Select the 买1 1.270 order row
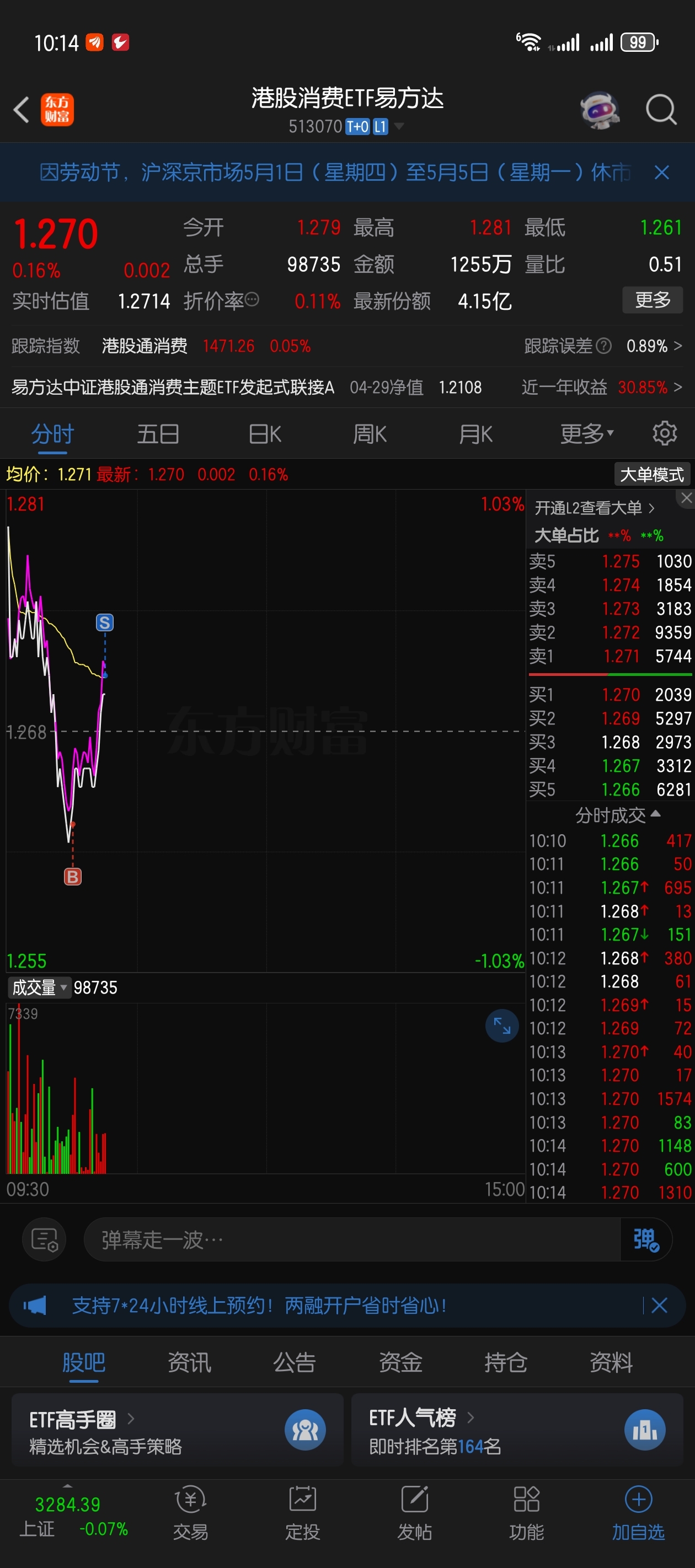 pos(610,695)
